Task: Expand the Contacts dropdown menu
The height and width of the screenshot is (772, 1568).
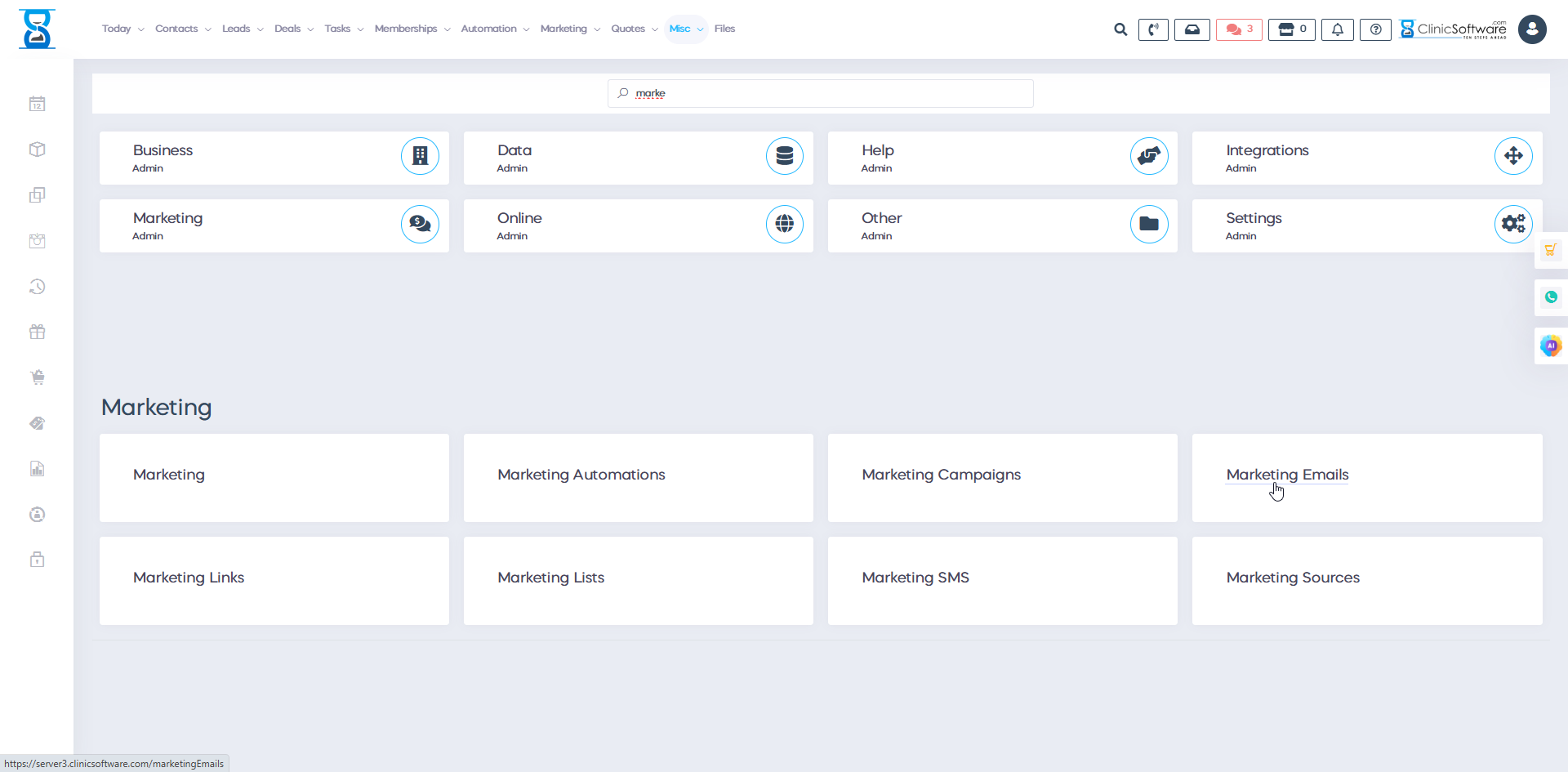Action: pos(183,29)
